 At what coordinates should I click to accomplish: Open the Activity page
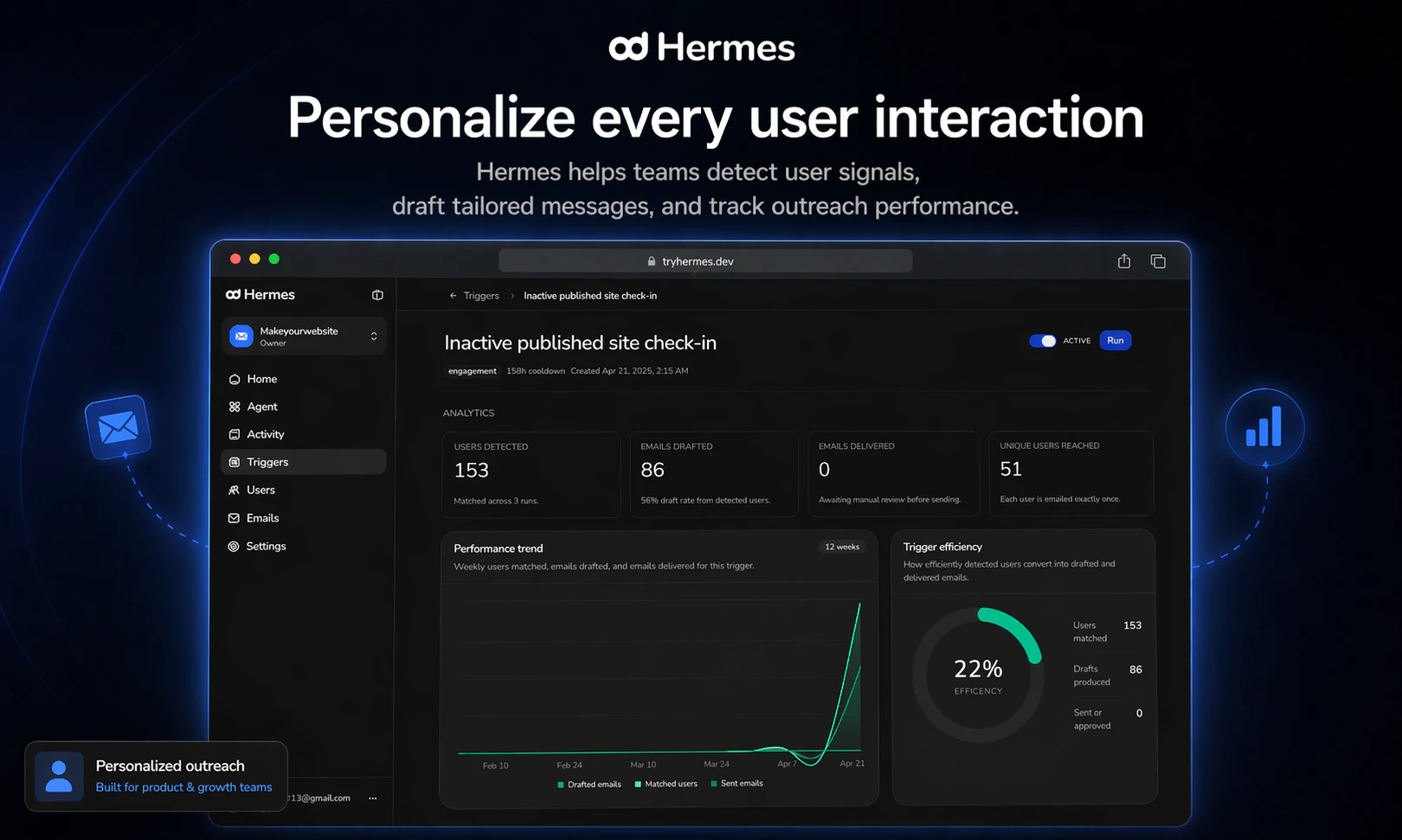[304, 434]
